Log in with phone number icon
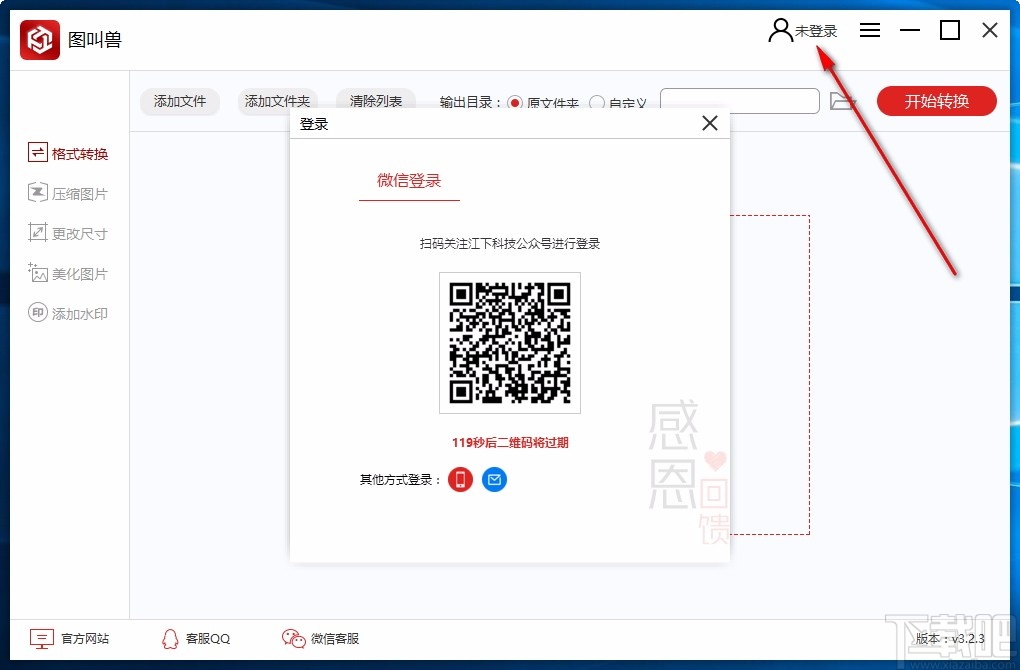Image resolution: width=1020 pixels, height=670 pixels. click(x=459, y=479)
